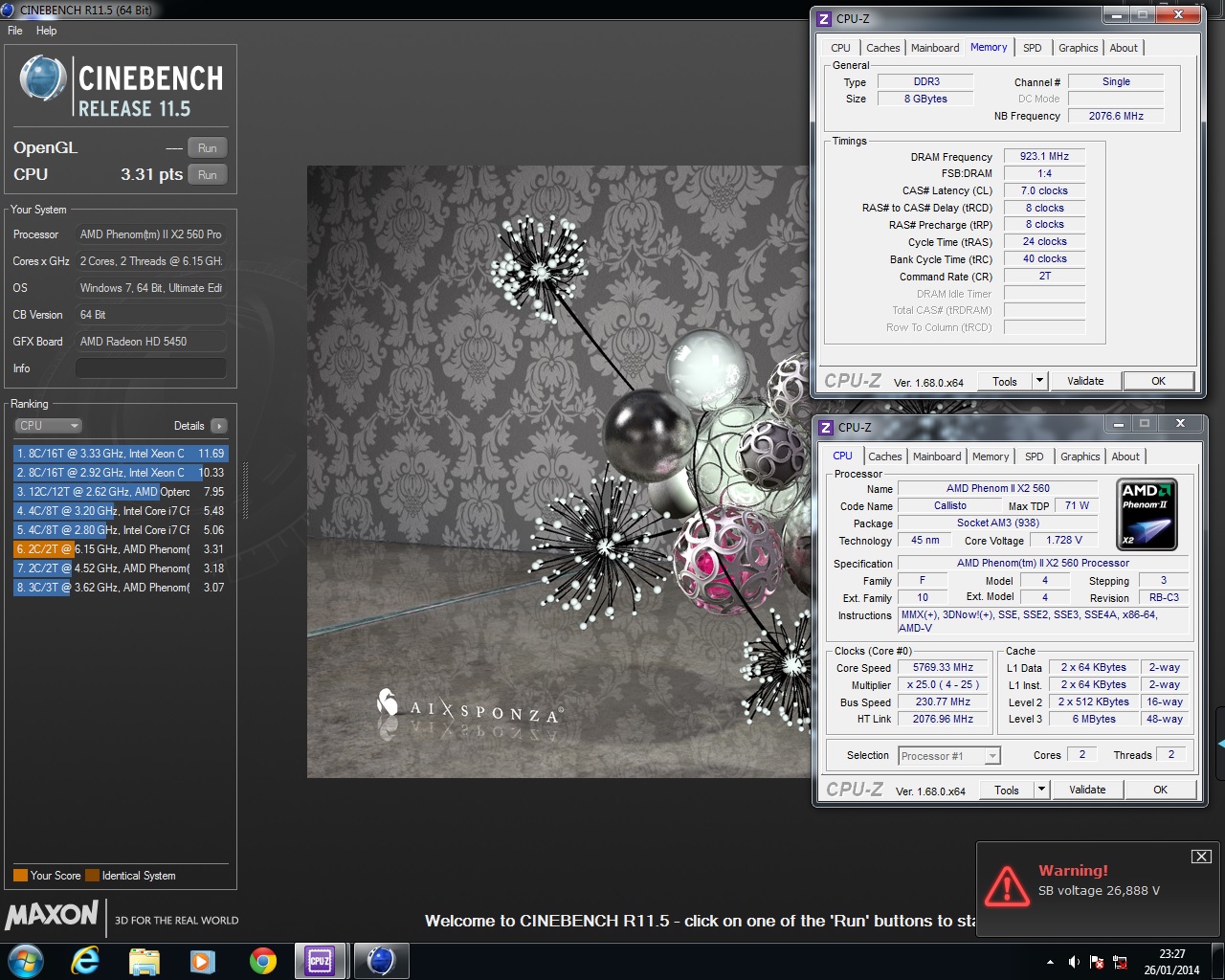Image resolution: width=1225 pixels, height=980 pixels.
Task: Click OK in upper CPU-Z Memory window
Action: [x=1158, y=381]
